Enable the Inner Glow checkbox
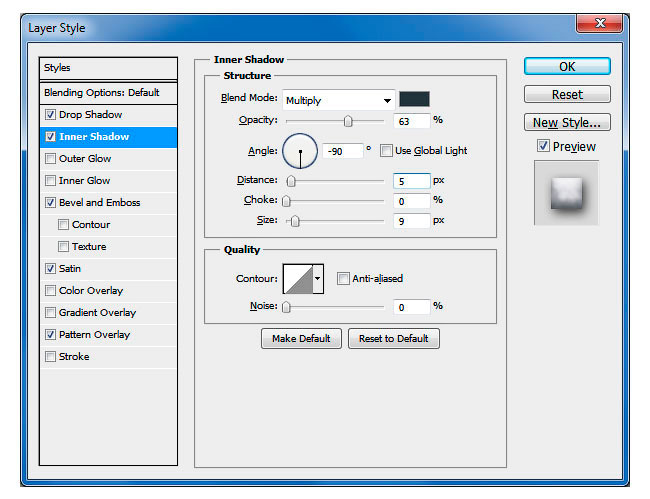Viewport: 650px width, 499px height. click(50, 180)
